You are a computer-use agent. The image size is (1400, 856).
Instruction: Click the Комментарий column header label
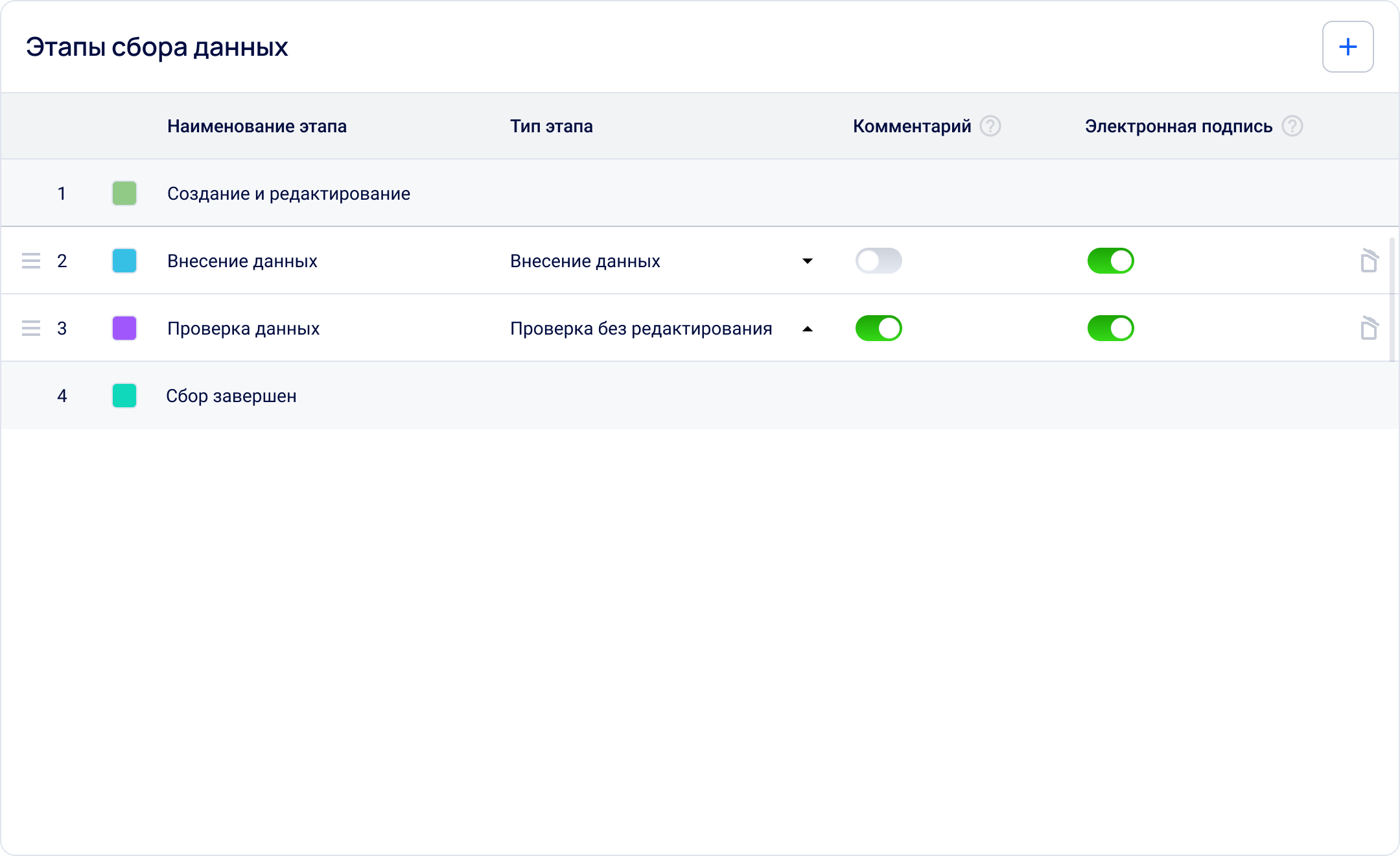coord(912,126)
